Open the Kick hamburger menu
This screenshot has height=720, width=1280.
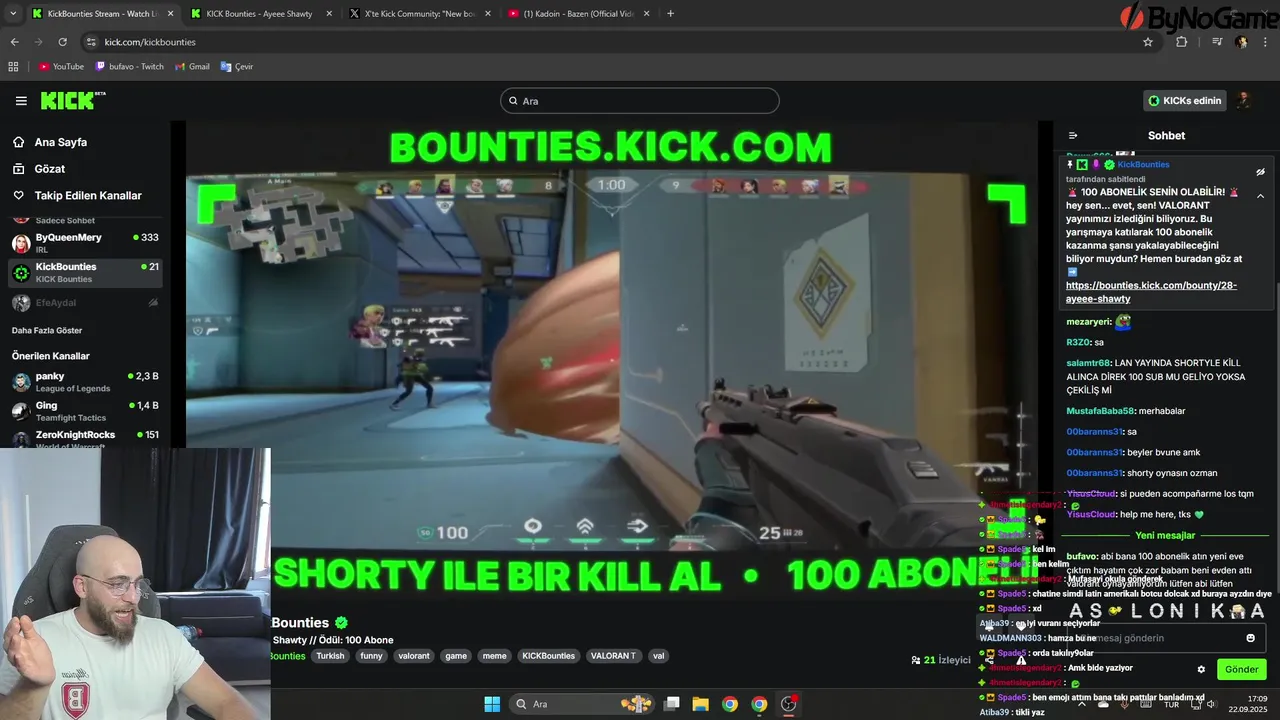[x=21, y=101]
